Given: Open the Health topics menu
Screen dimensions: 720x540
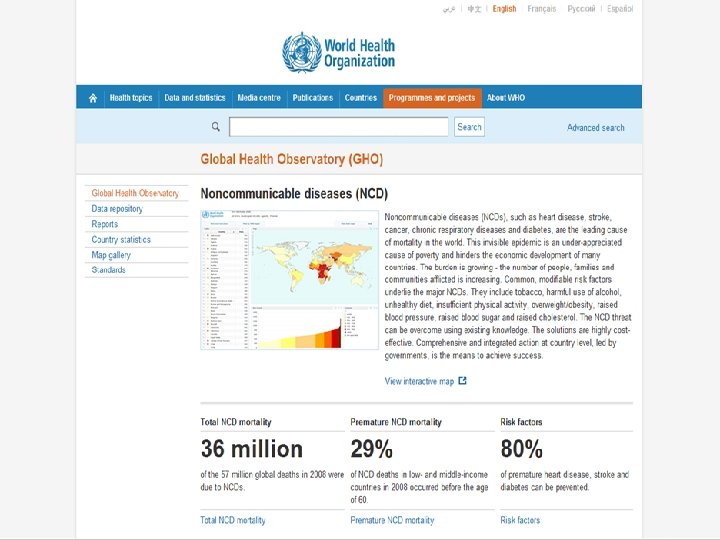Looking at the screenshot, I should coord(131,98).
